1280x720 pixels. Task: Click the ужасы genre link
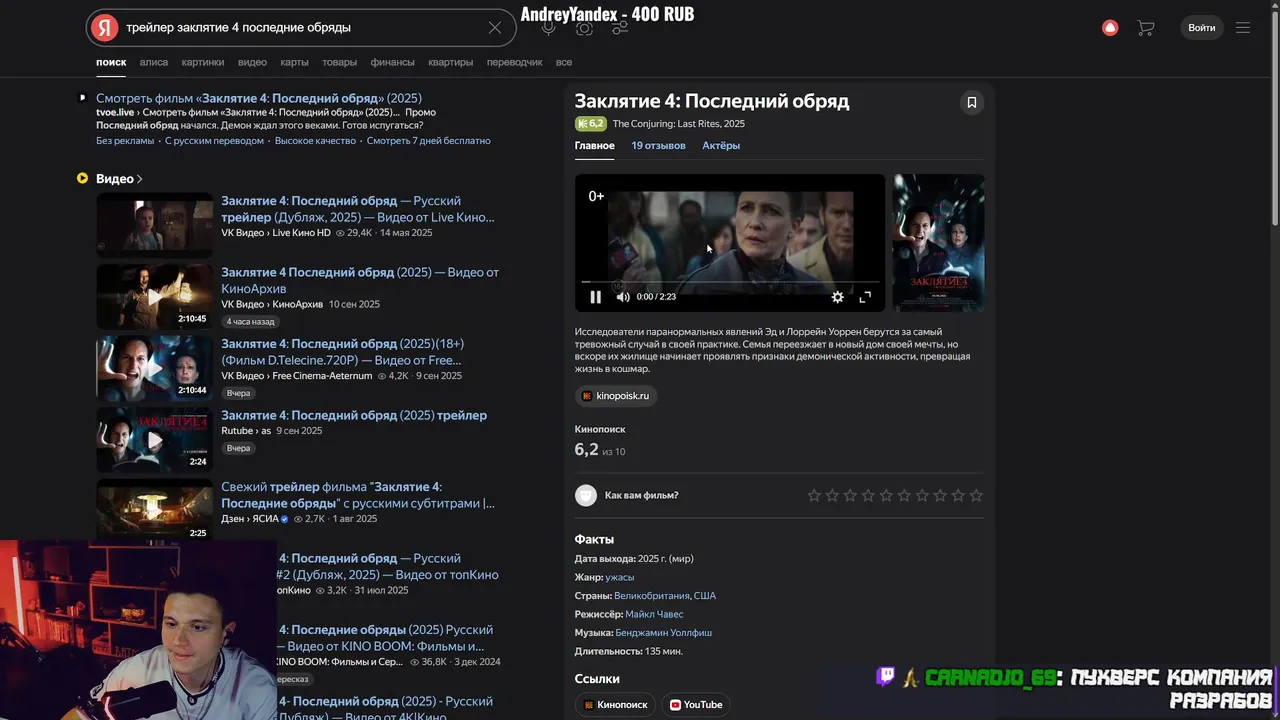pos(619,577)
